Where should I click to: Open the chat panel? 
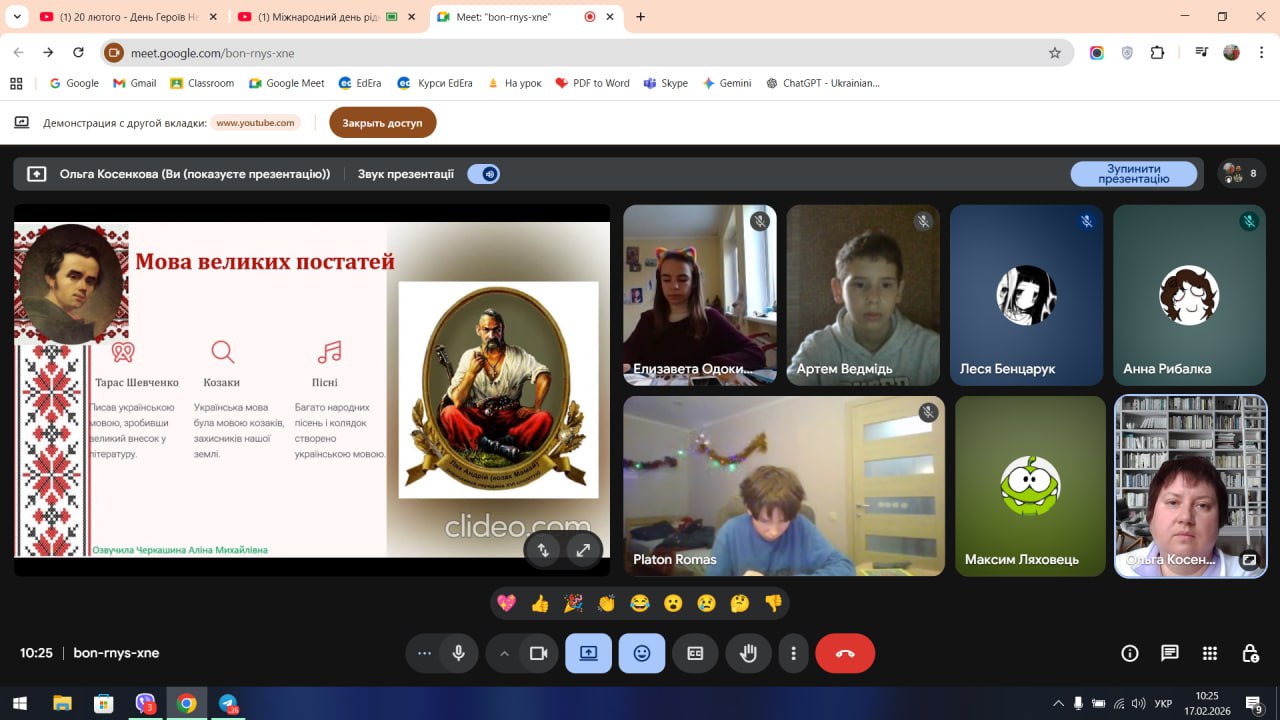pos(1170,653)
